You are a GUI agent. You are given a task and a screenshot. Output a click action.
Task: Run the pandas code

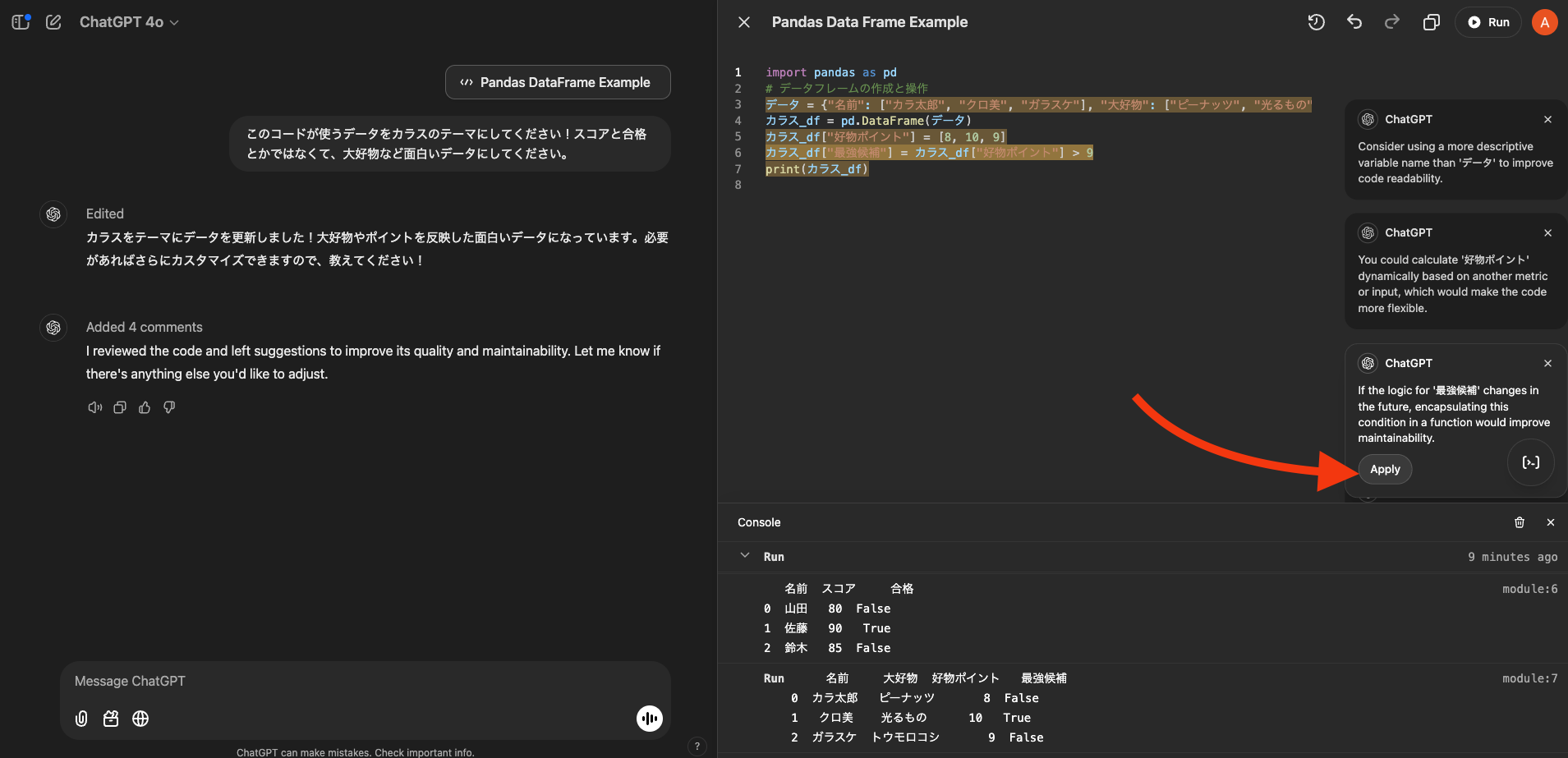1488,22
